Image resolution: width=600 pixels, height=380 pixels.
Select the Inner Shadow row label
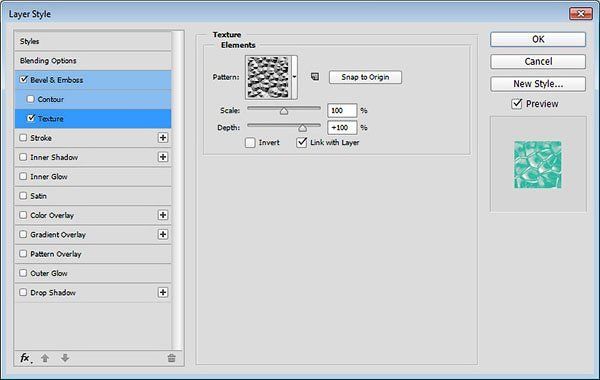(54, 157)
